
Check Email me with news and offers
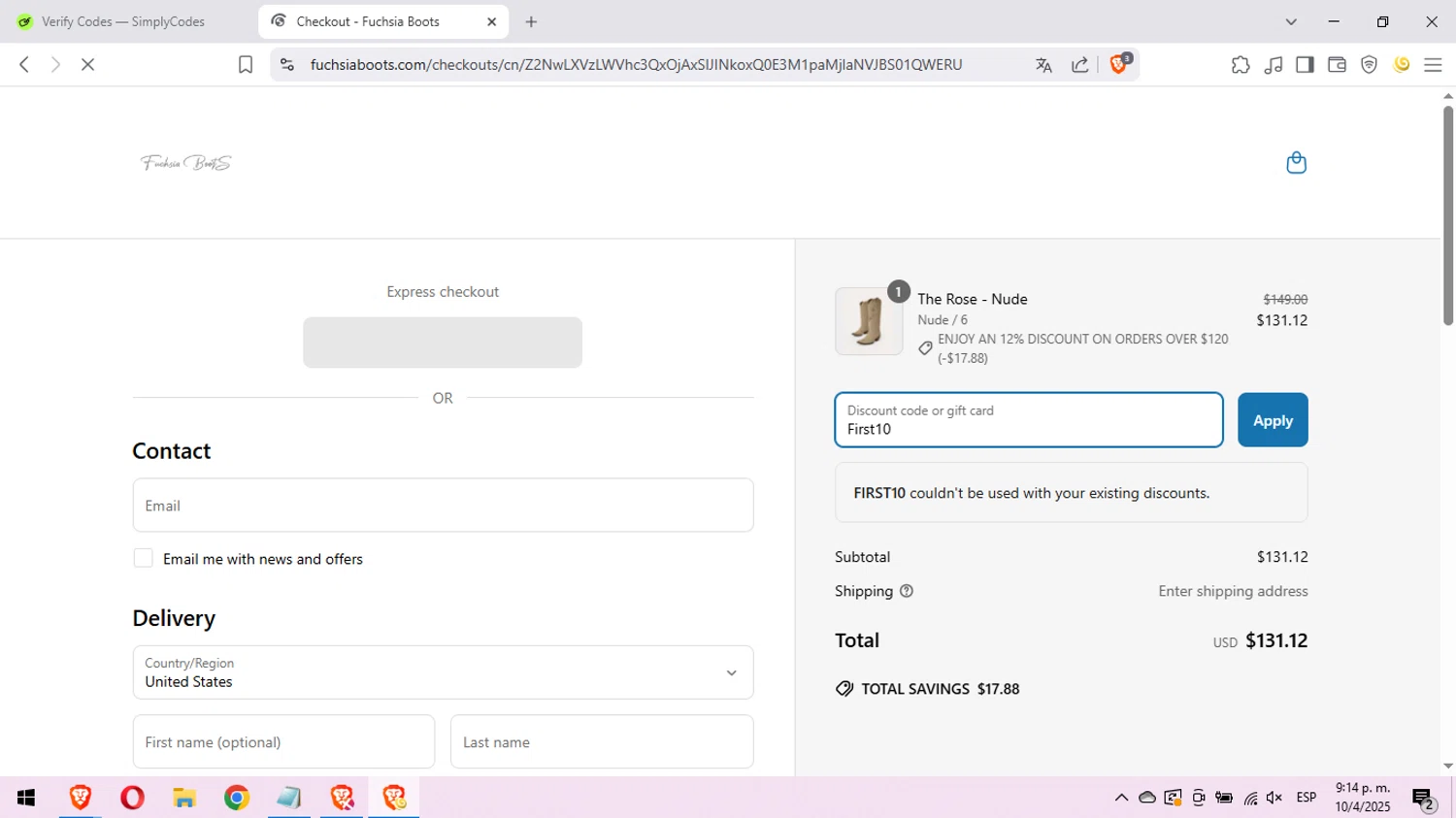143,558
